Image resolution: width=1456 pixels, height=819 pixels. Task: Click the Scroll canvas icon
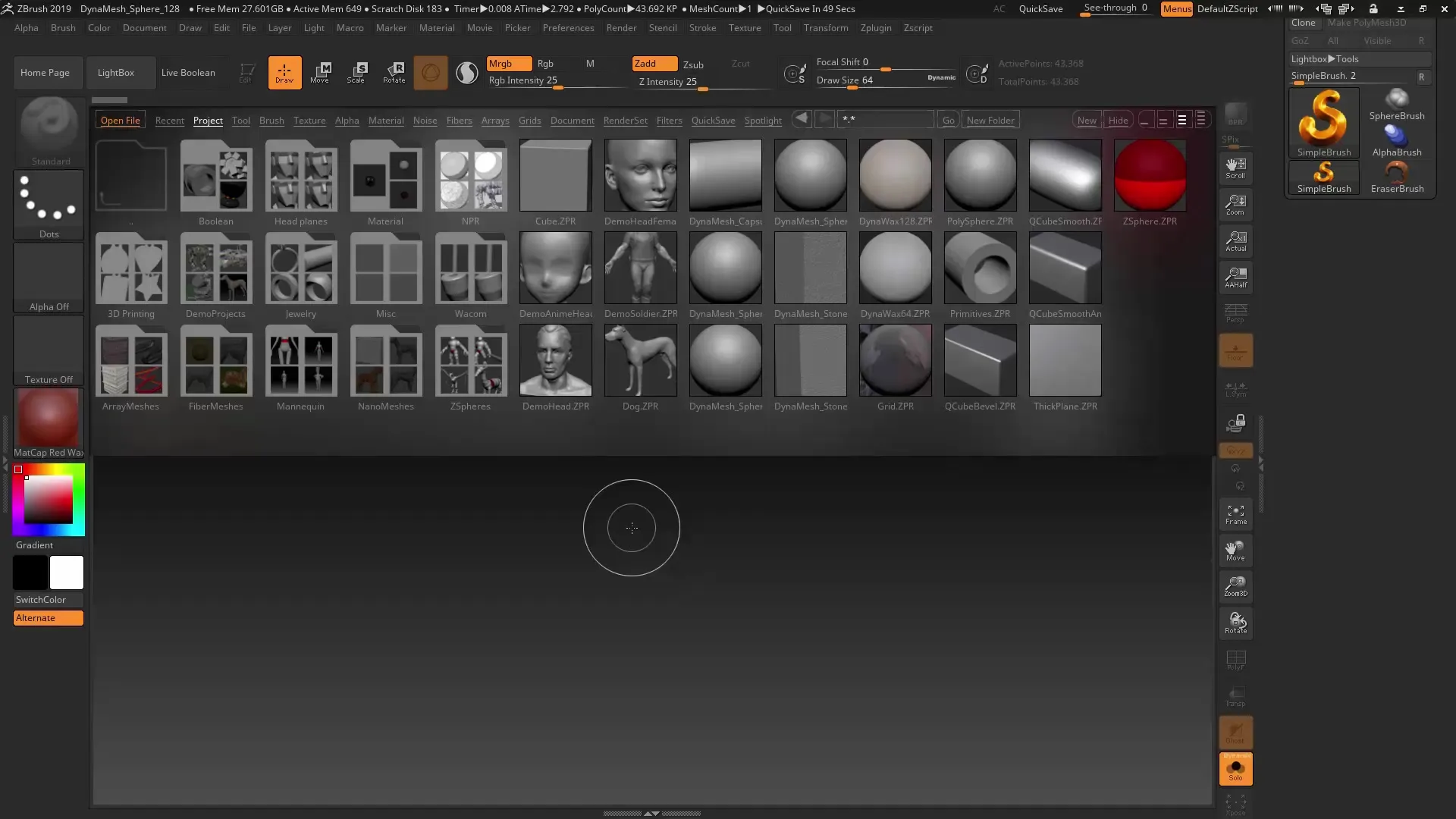(x=1235, y=168)
